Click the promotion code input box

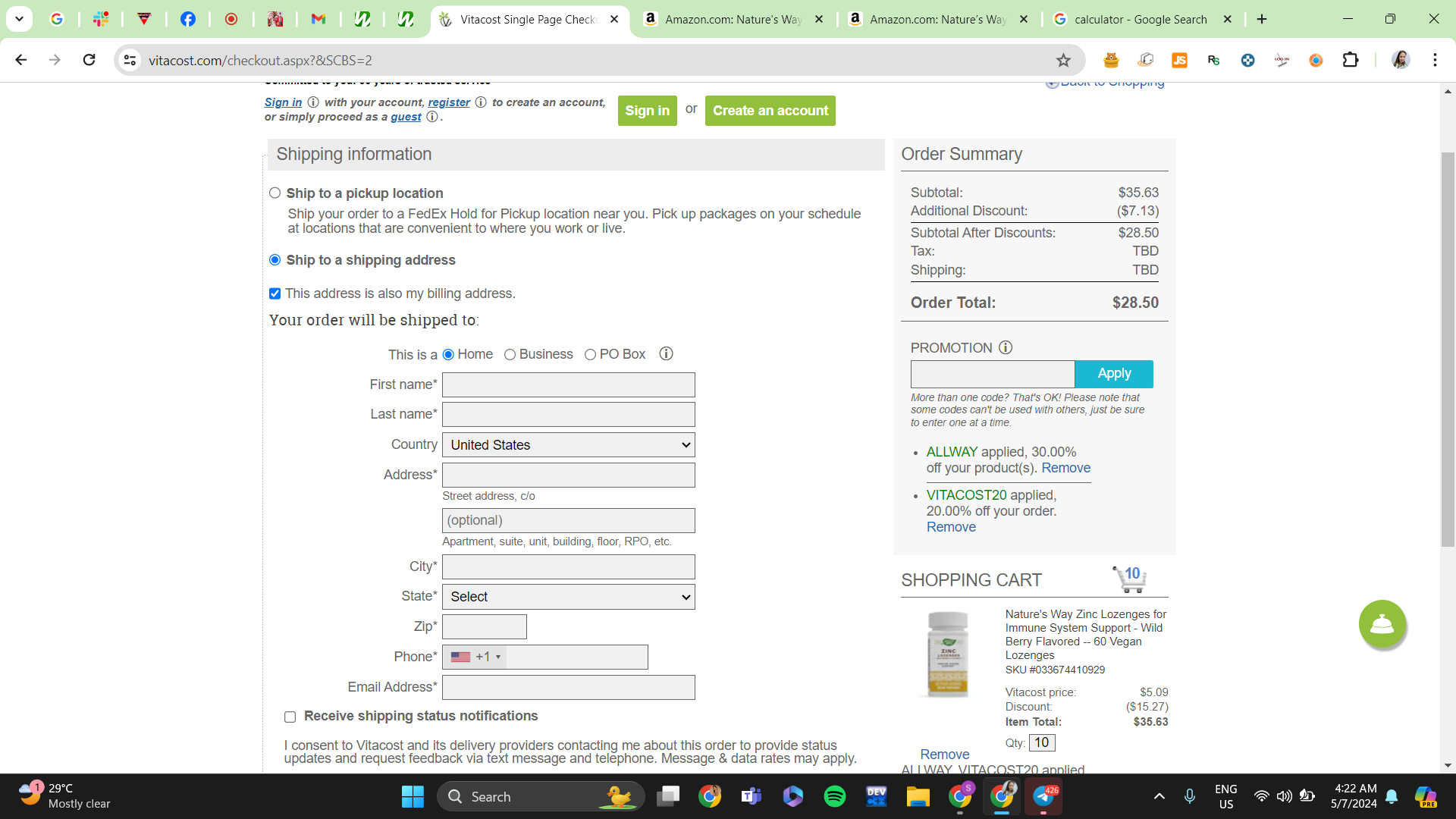click(x=992, y=374)
